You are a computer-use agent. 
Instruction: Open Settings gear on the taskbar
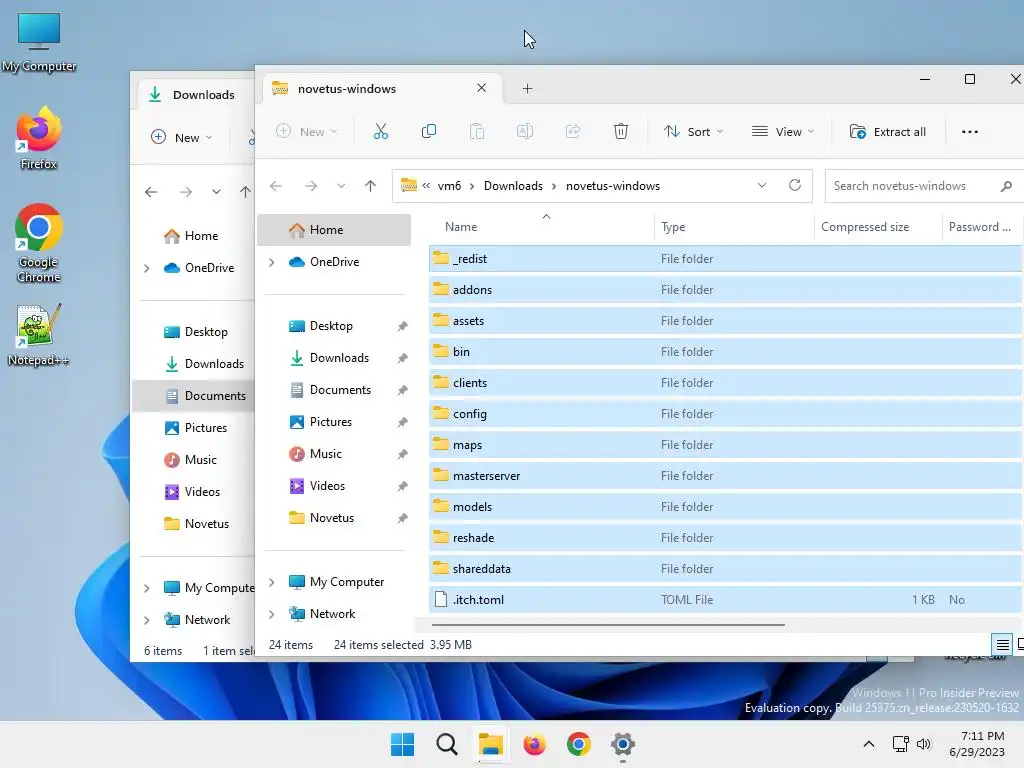tap(622, 744)
